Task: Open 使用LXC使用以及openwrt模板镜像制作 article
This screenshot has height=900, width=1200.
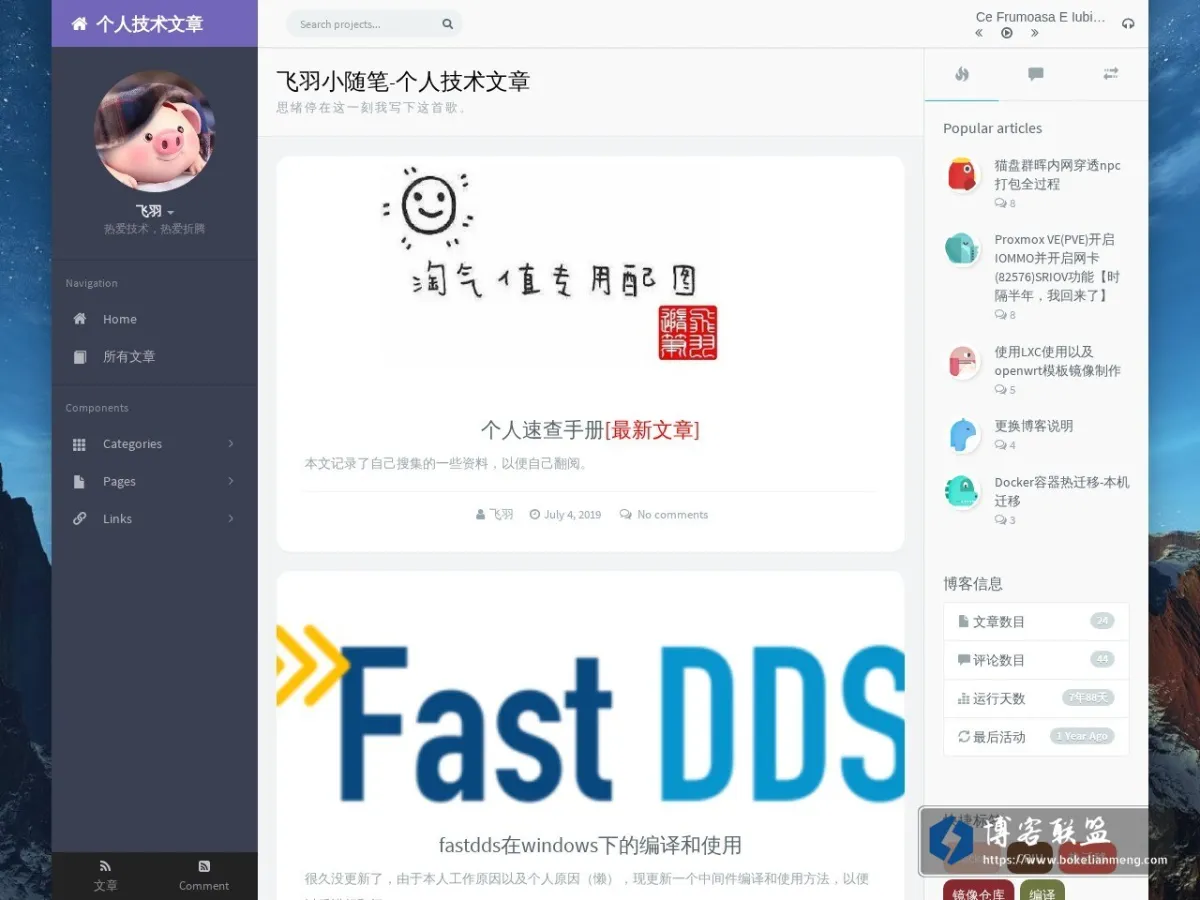Action: click(x=1057, y=361)
